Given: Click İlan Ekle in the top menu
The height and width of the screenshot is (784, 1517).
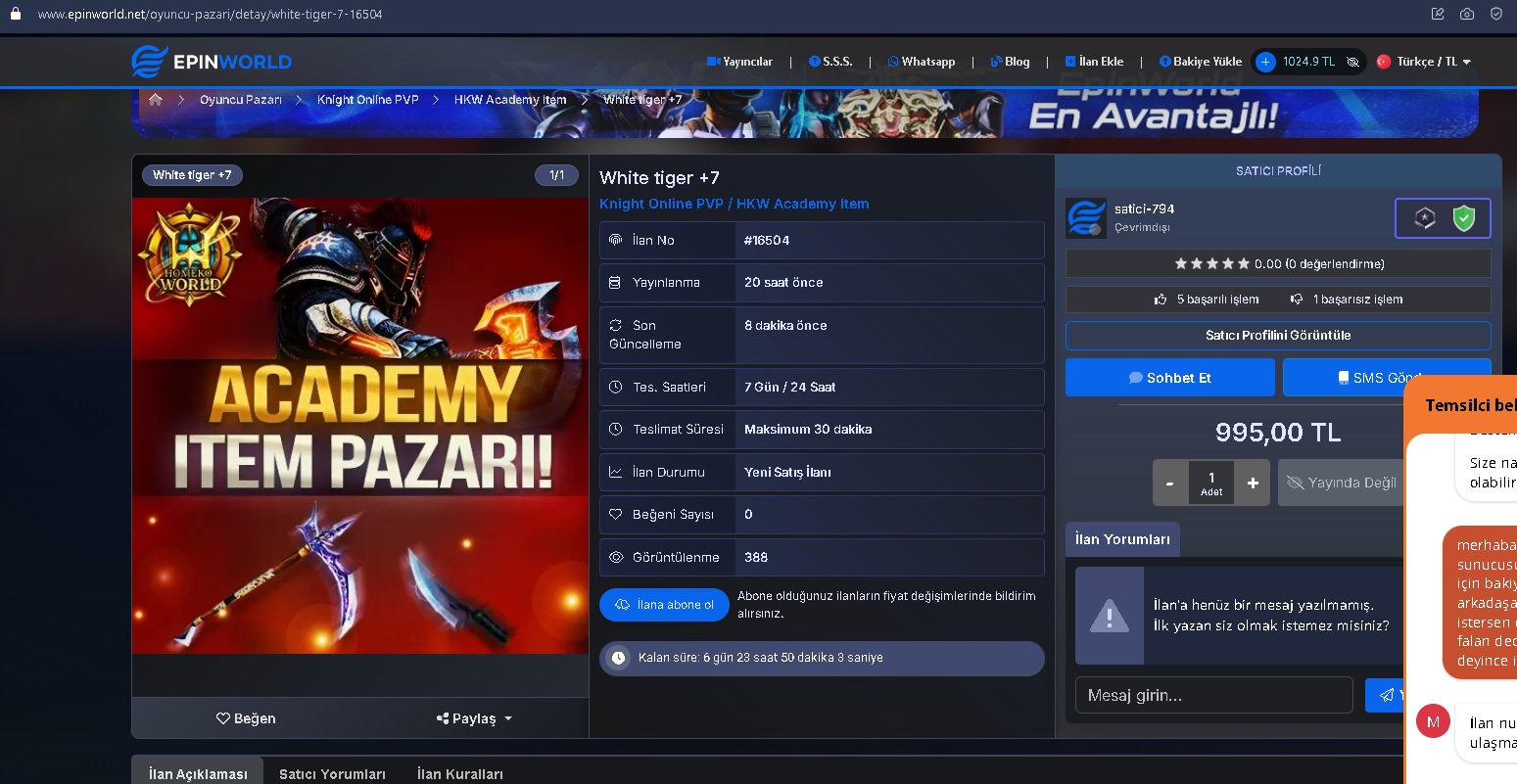Looking at the screenshot, I should (x=1094, y=62).
